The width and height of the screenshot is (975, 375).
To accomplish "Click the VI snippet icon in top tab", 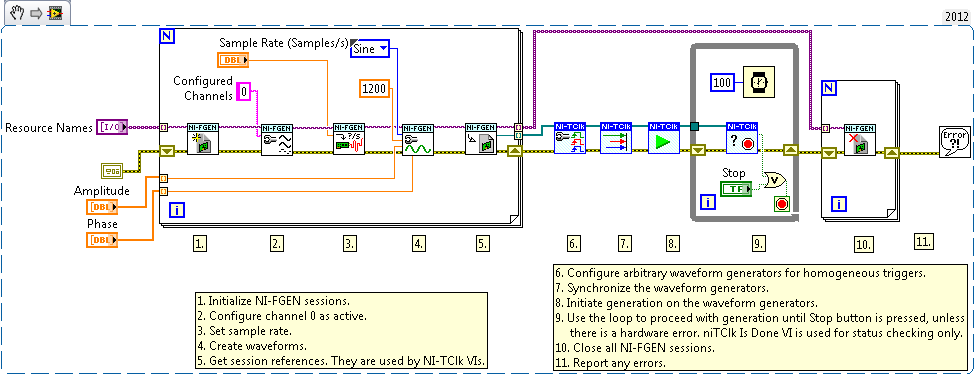I will tap(55, 12).
